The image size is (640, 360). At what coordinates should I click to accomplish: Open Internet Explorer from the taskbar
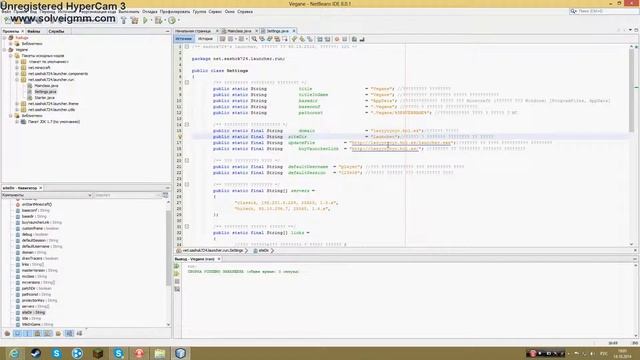click(14, 353)
